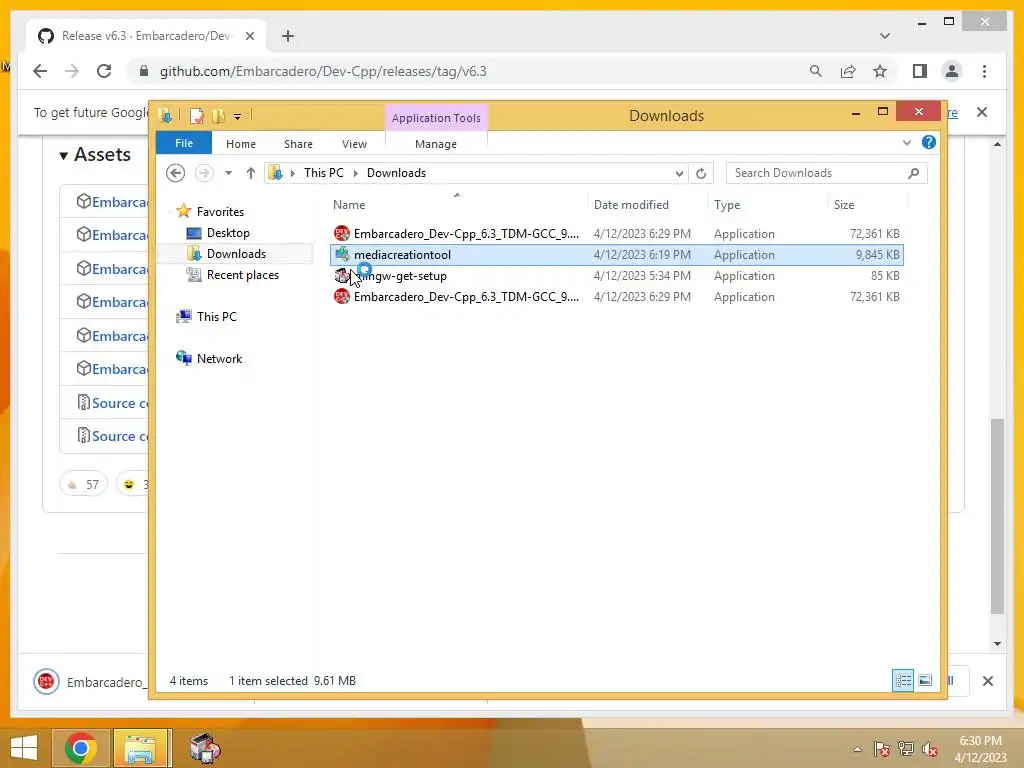Screen dimensions: 1024x768
Task: Click Explorer forward navigation arrow
Action: click(204, 173)
